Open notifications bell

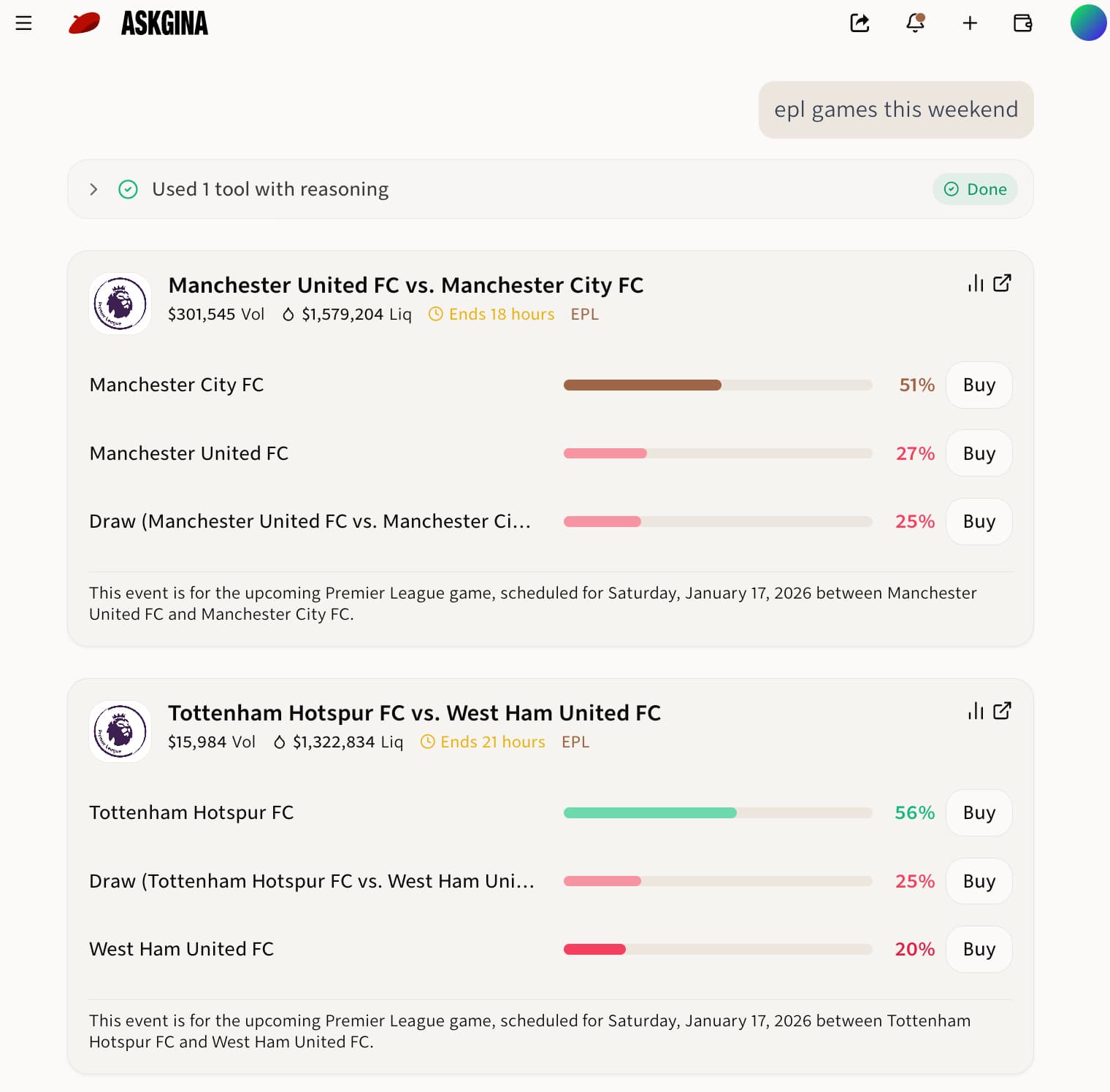tap(915, 23)
